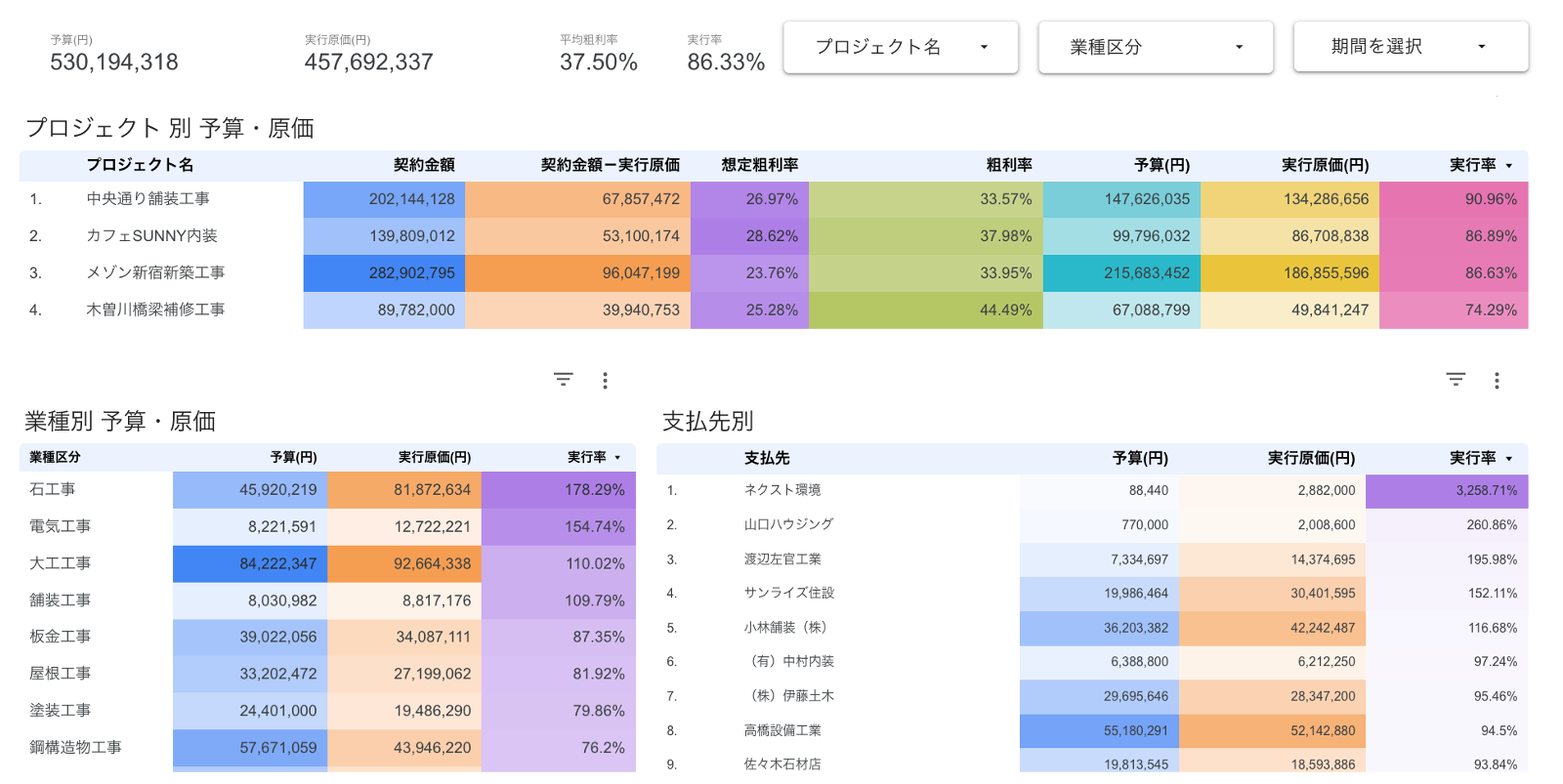Click the 支払先 column header

[767, 458]
